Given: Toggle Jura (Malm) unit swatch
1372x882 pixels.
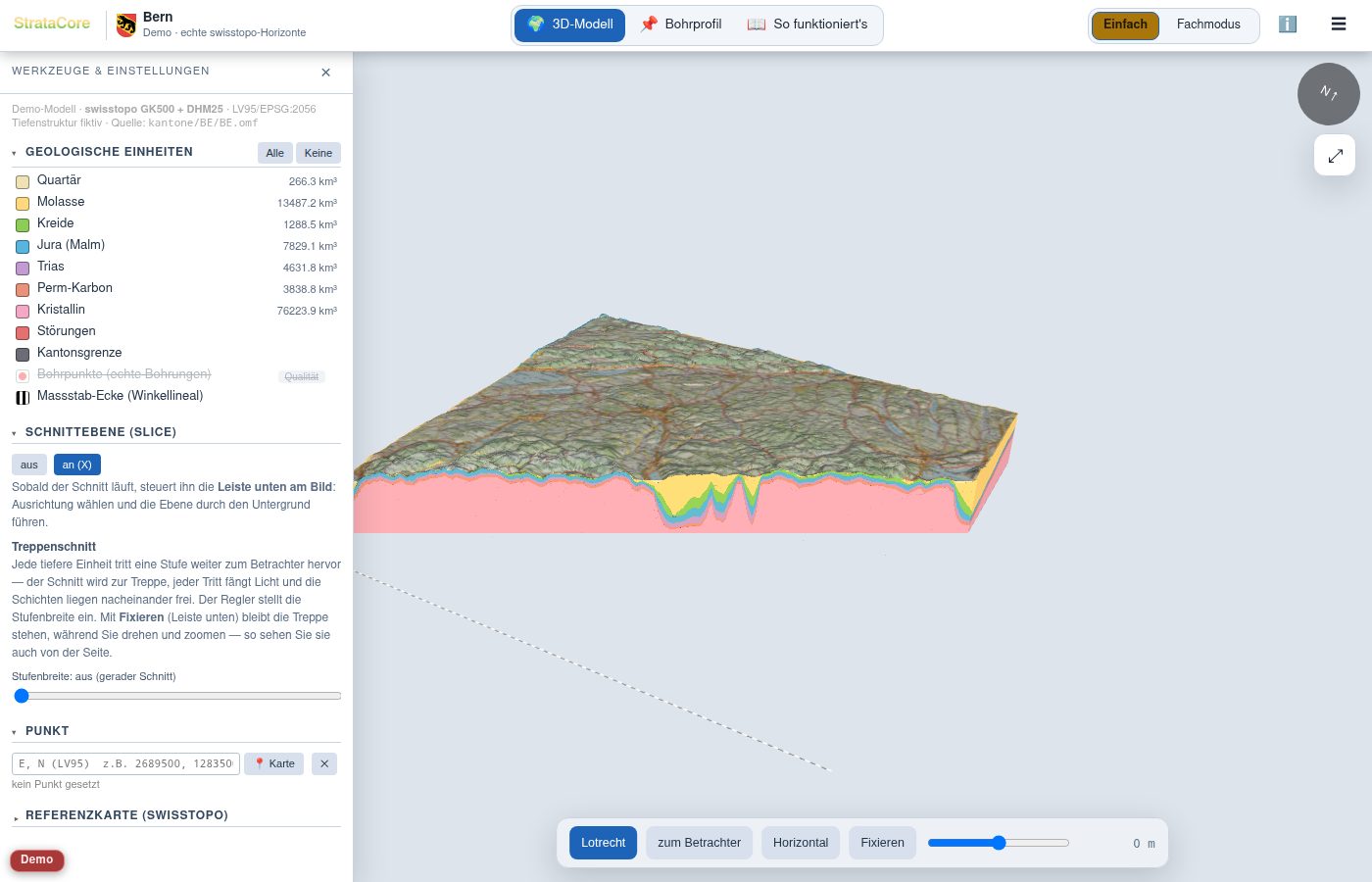Looking at the screenshot, I should point(23,246).
